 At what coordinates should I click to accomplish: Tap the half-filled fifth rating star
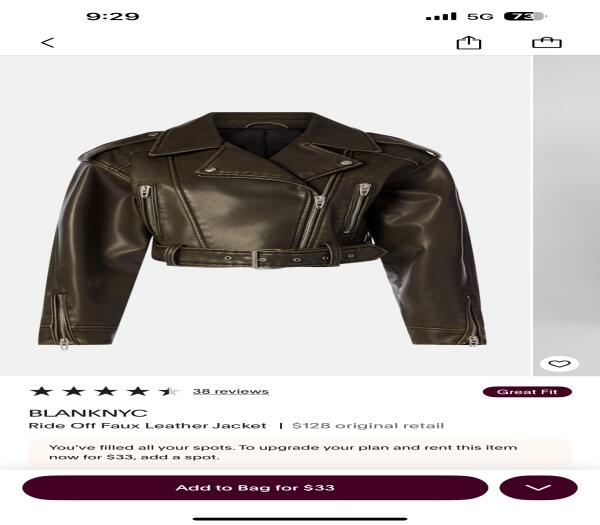click(x=169, y=391)
